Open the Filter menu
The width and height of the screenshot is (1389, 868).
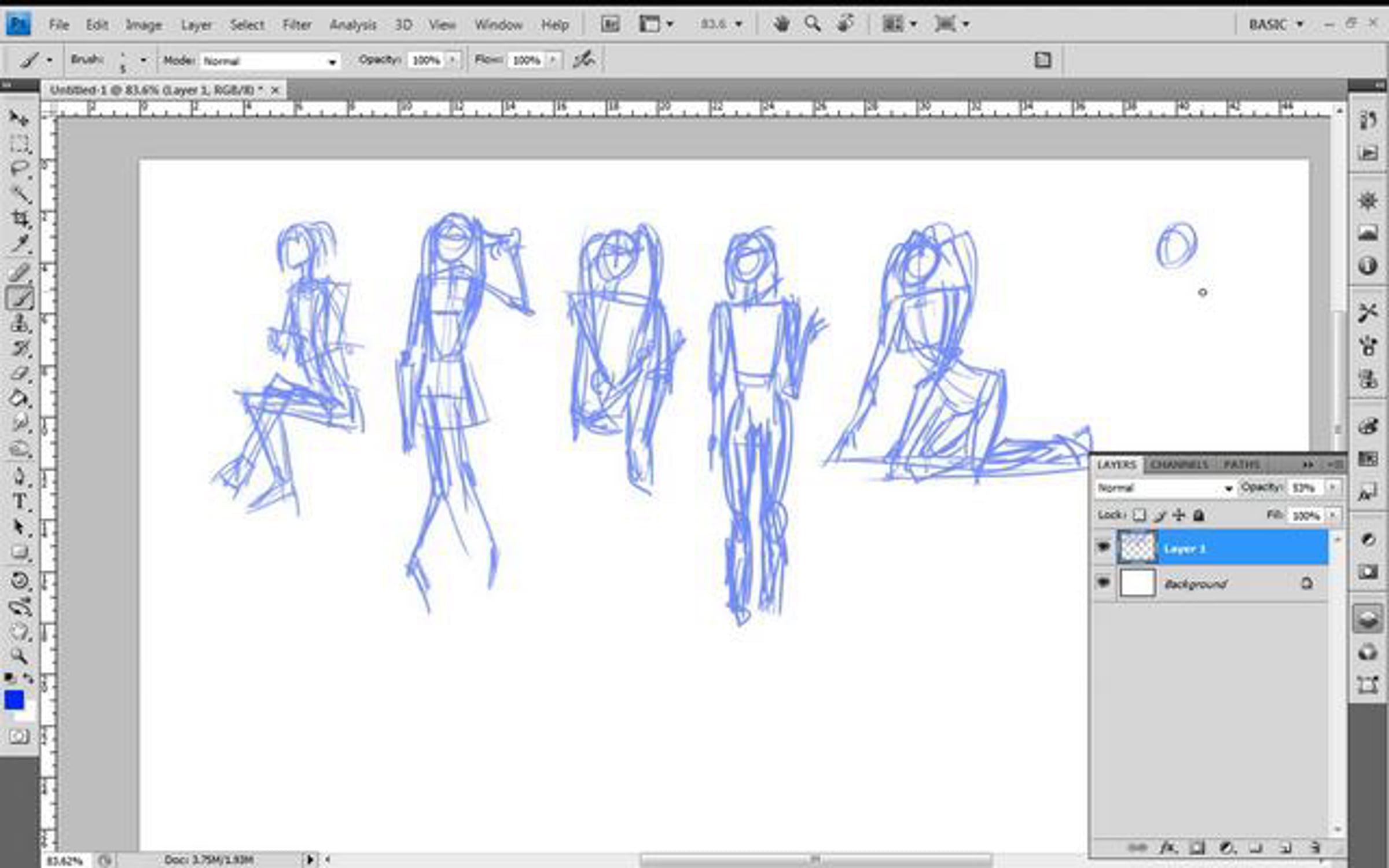(x=296, y=25)
